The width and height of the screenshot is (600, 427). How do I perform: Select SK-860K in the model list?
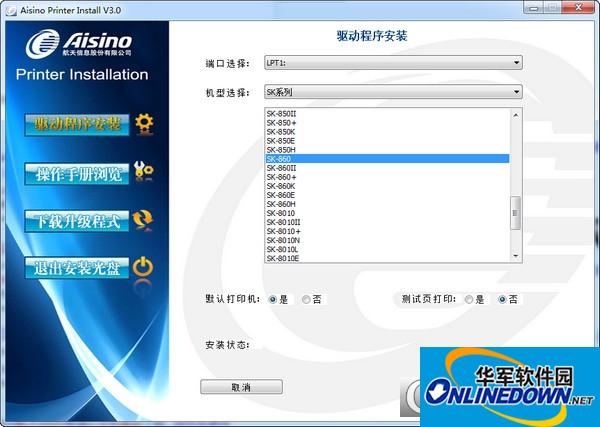(387, 186)
